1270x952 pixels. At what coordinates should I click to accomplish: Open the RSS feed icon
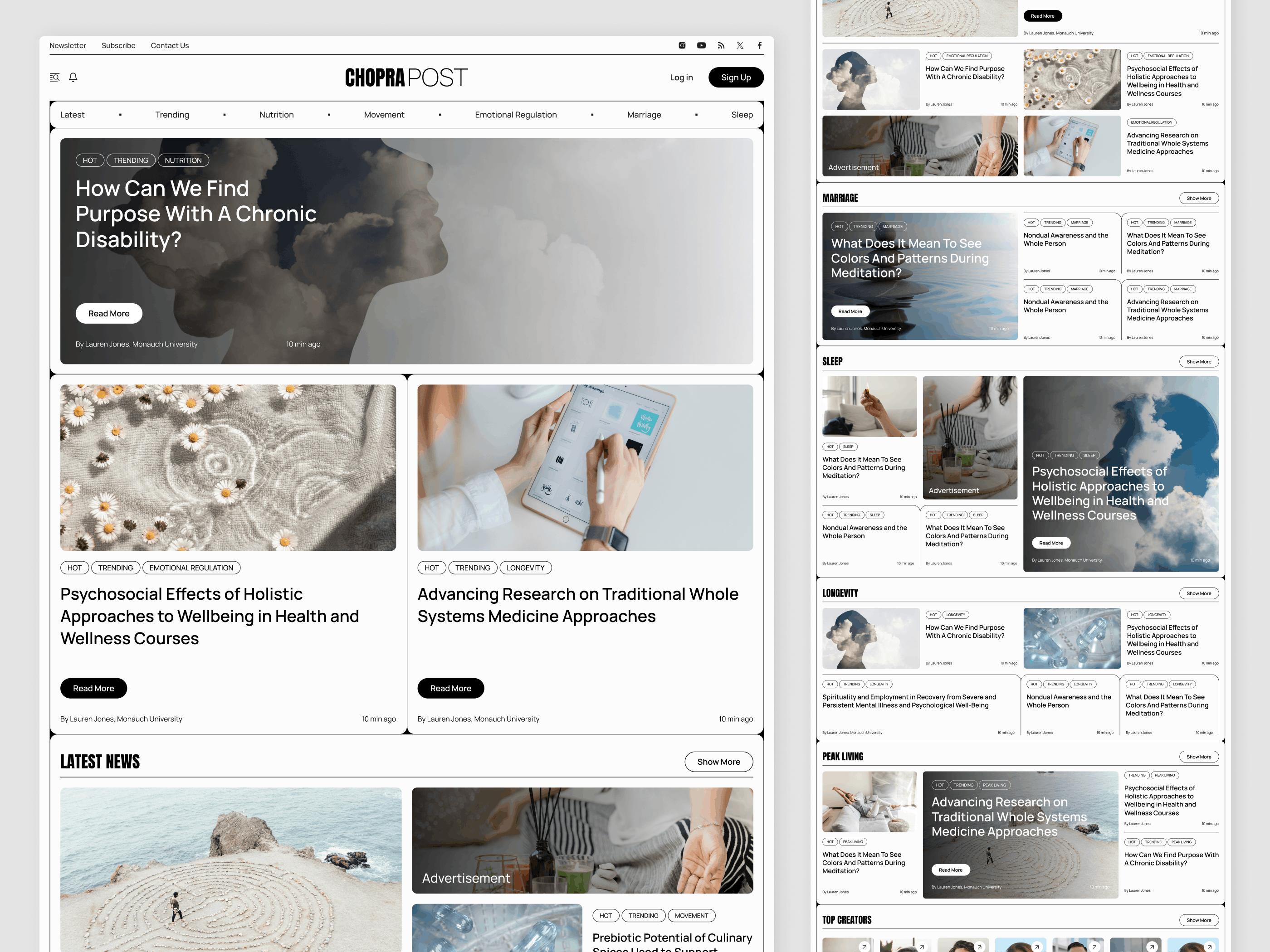[x=721, y=45]
